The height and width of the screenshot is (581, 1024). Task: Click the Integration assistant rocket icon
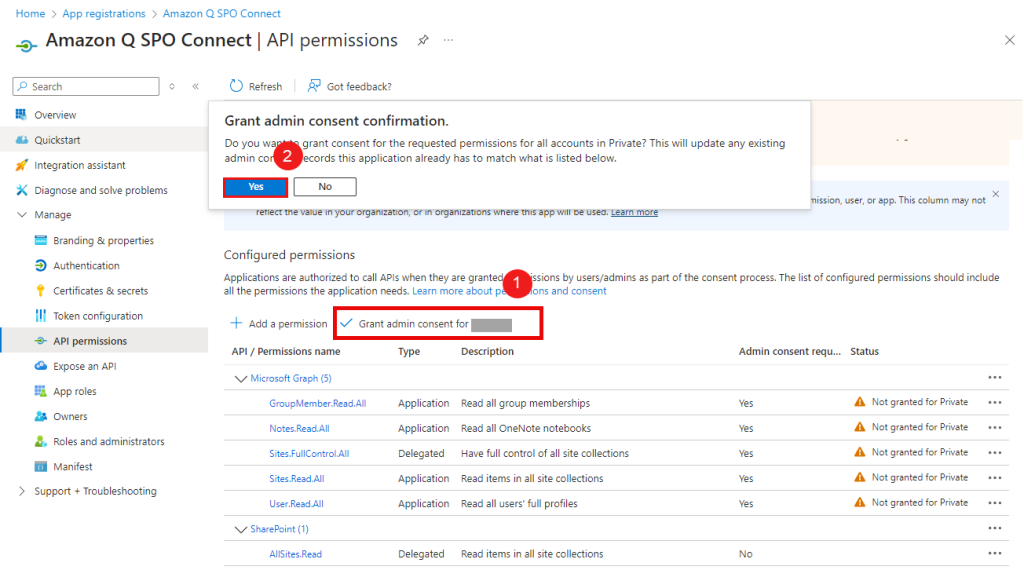[22, 165]
